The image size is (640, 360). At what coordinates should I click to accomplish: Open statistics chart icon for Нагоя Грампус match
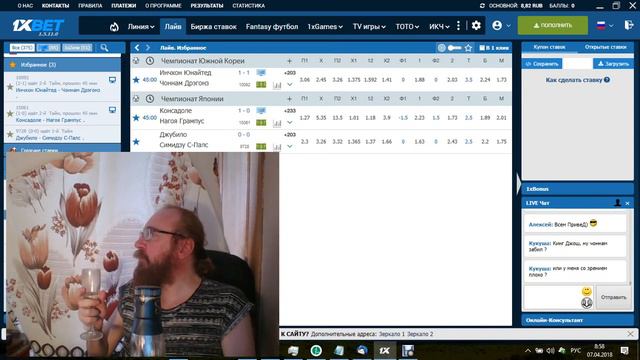click(277, 123)
